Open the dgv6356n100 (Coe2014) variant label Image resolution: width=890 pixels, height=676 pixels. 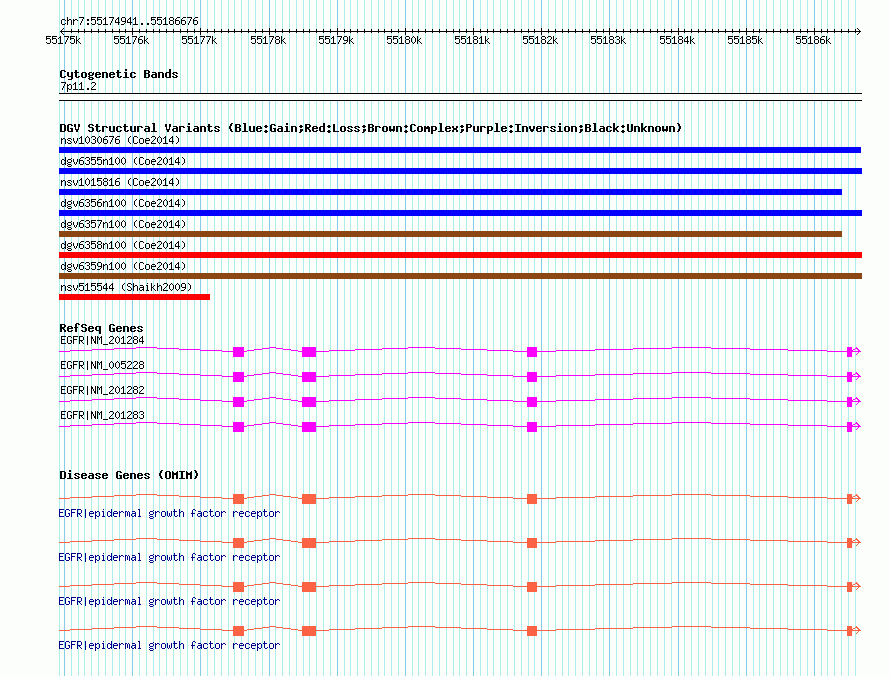pyautogui.click(x=123, y=203)
